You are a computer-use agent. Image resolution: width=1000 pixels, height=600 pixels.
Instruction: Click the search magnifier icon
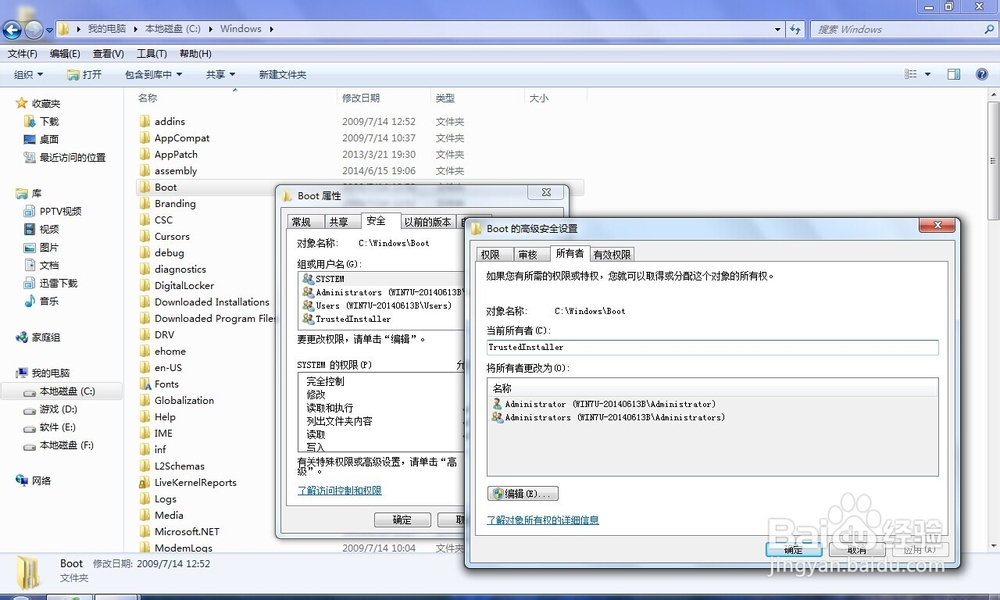point(989,29)
